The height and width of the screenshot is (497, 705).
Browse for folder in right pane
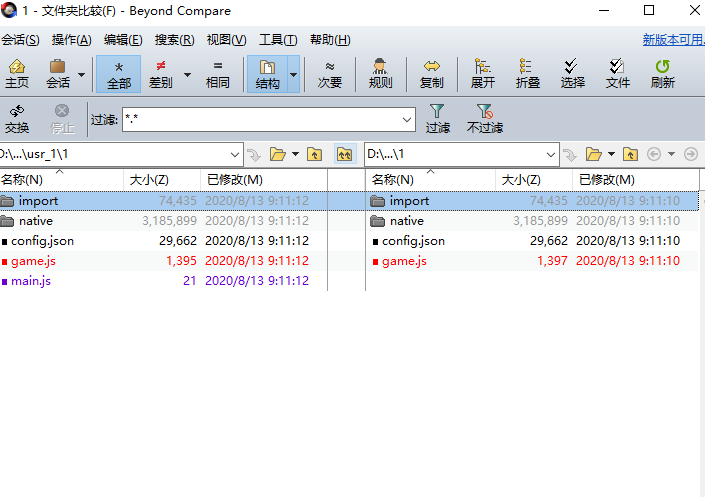coord(594,155)
